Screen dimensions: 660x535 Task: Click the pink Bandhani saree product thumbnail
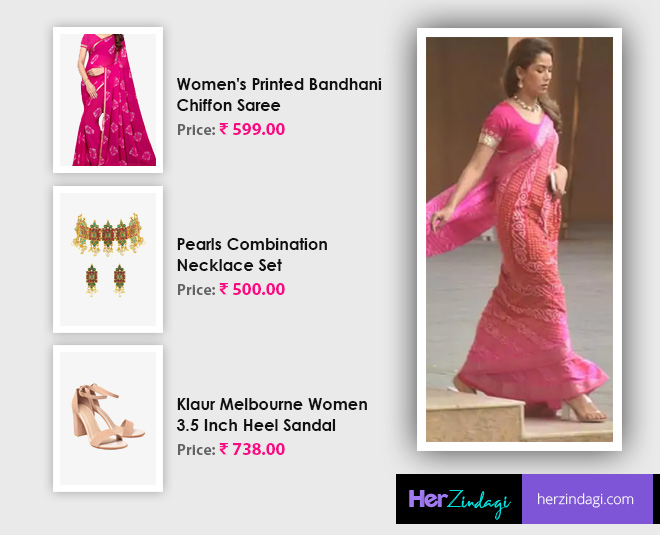tap(108, 100)
